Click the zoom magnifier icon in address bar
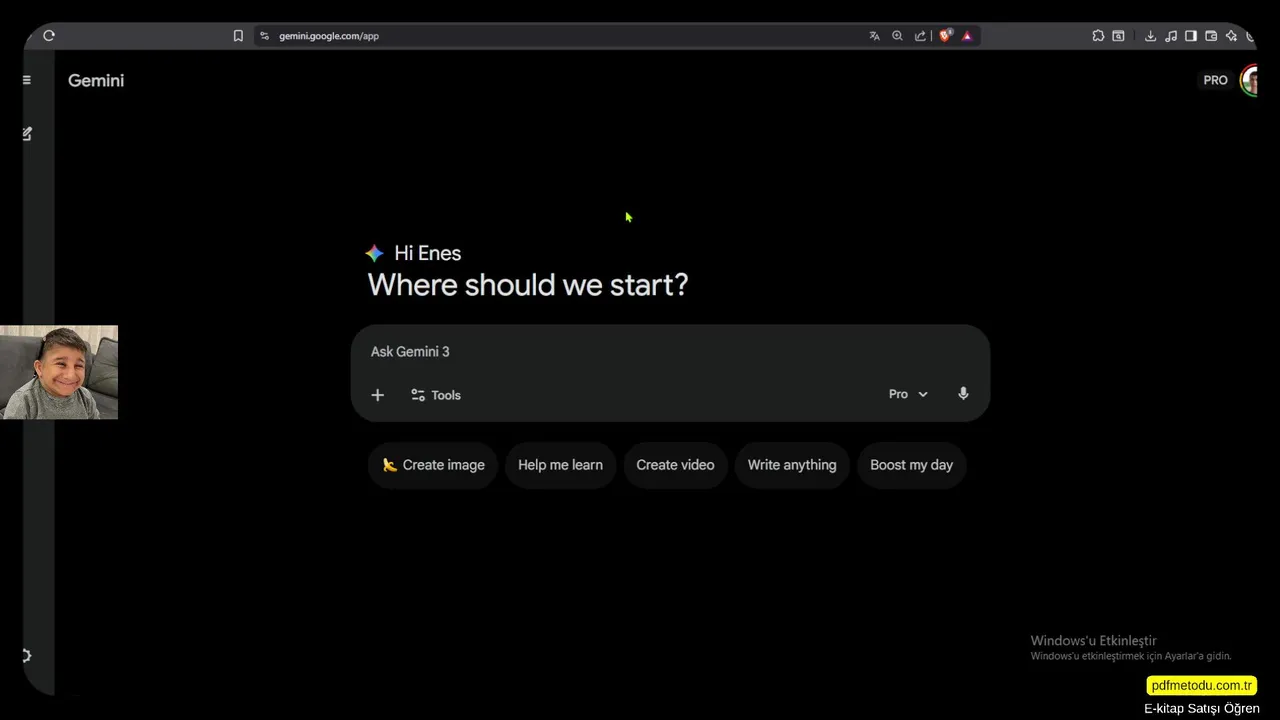The image size is (1280, 720). coord(897,36)
